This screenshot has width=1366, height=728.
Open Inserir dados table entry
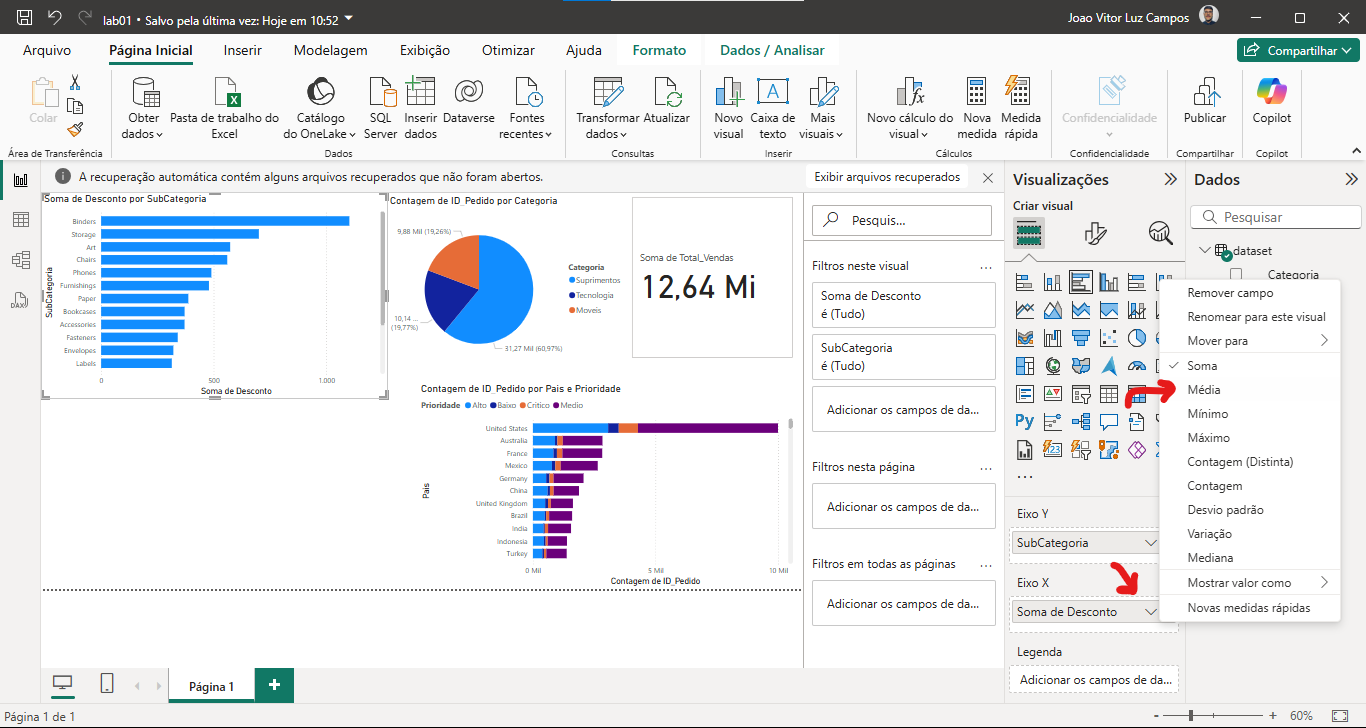click(421, 108)
